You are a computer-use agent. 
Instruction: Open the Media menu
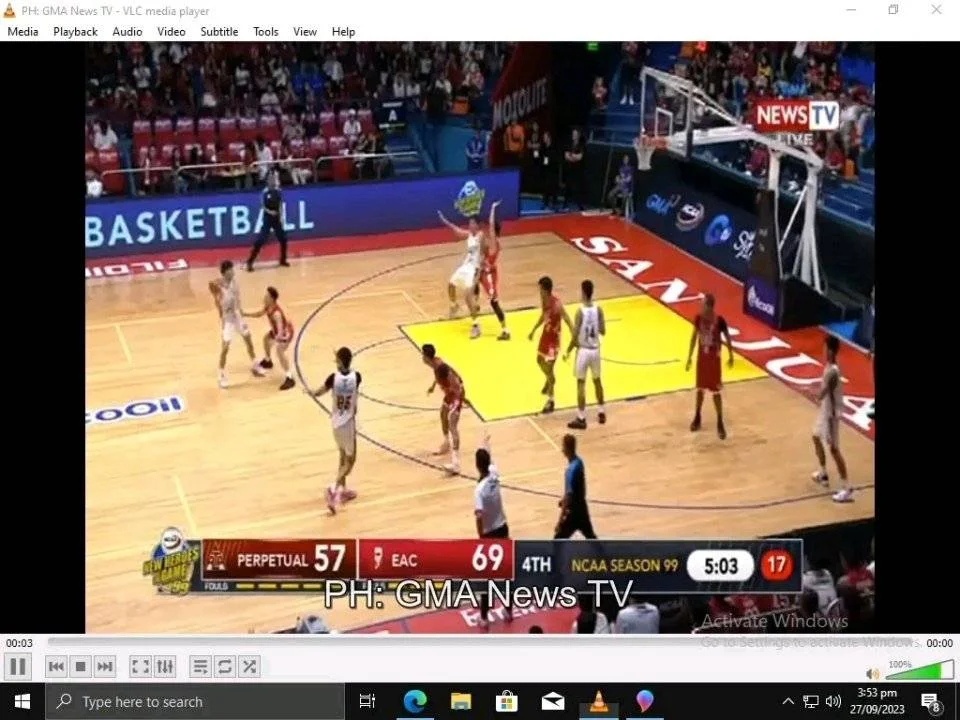pyautogui.click(x=23, y=32)
